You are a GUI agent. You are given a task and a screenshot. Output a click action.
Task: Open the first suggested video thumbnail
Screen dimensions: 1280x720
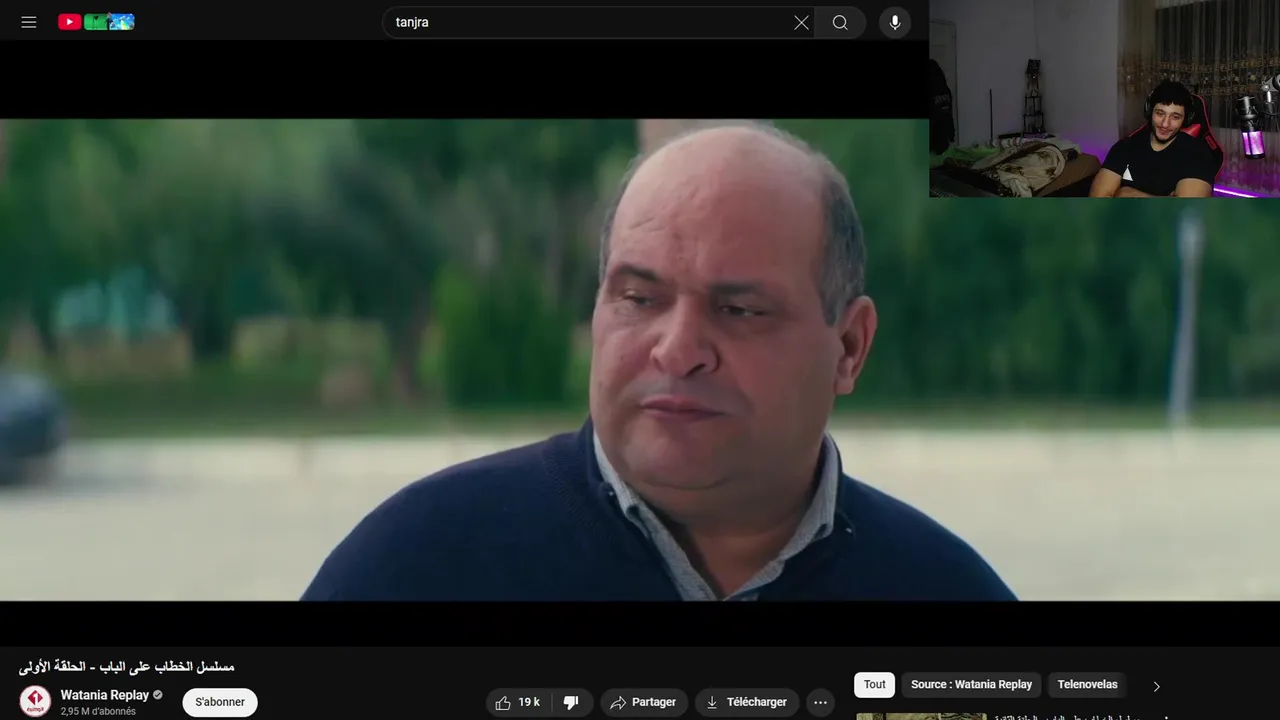click(921, 716)
